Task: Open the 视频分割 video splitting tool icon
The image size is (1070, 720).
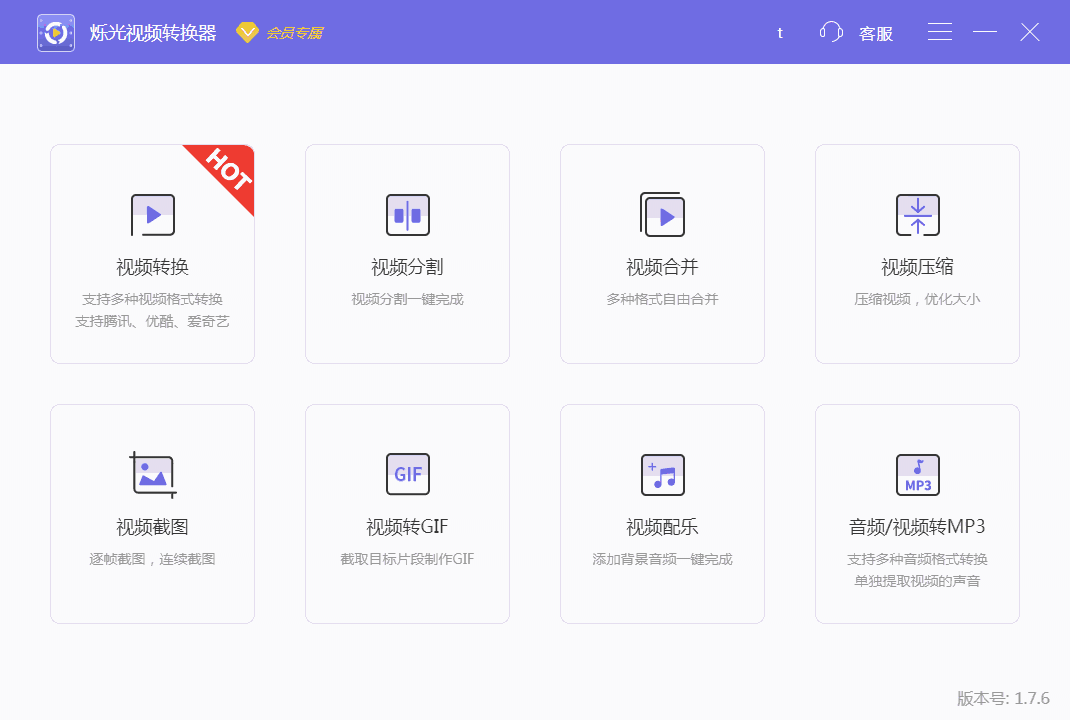Action: pyautogui.click(x=407, y=215)
